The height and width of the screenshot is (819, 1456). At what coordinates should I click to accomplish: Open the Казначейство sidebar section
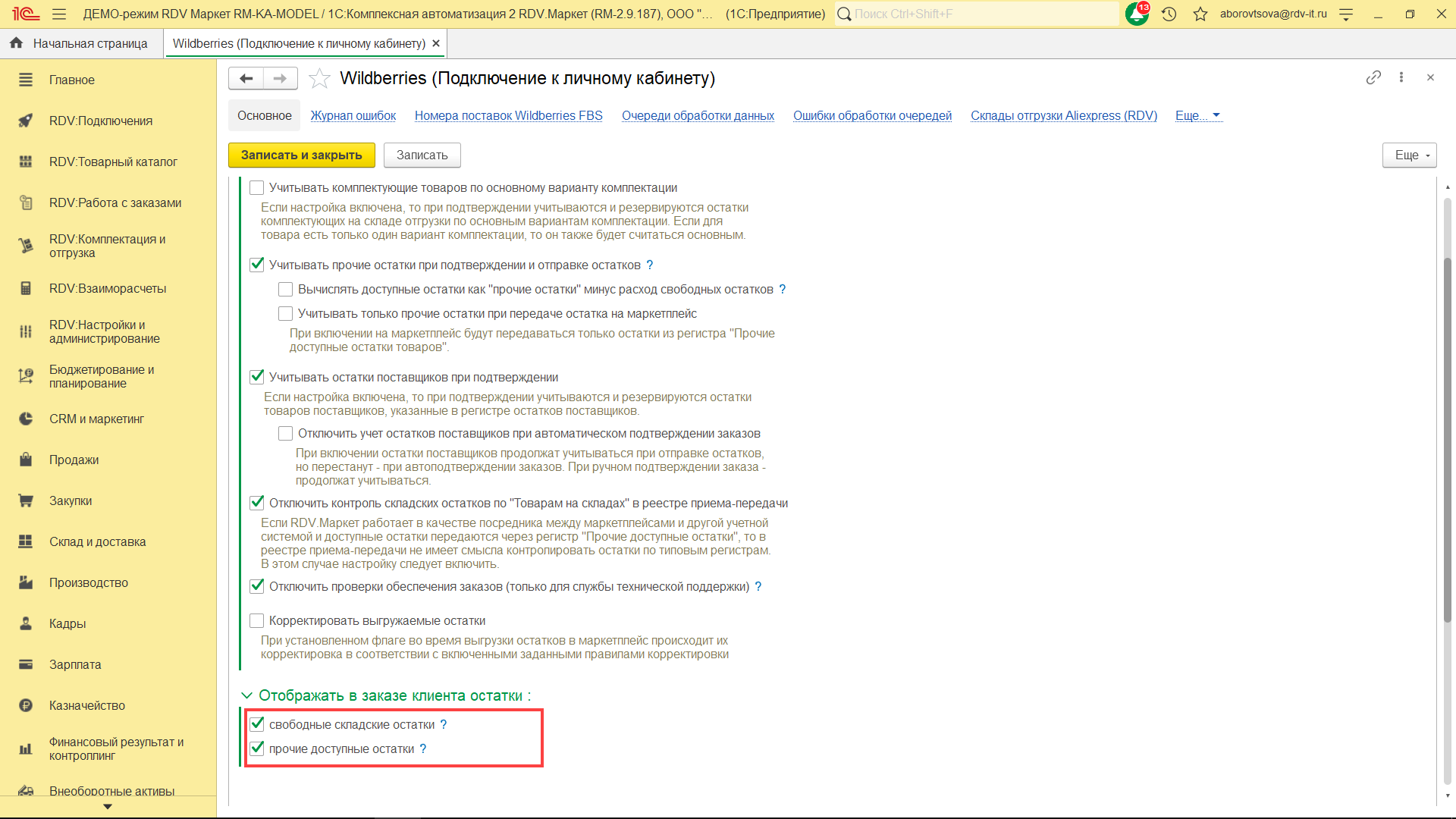click(86, 705)
